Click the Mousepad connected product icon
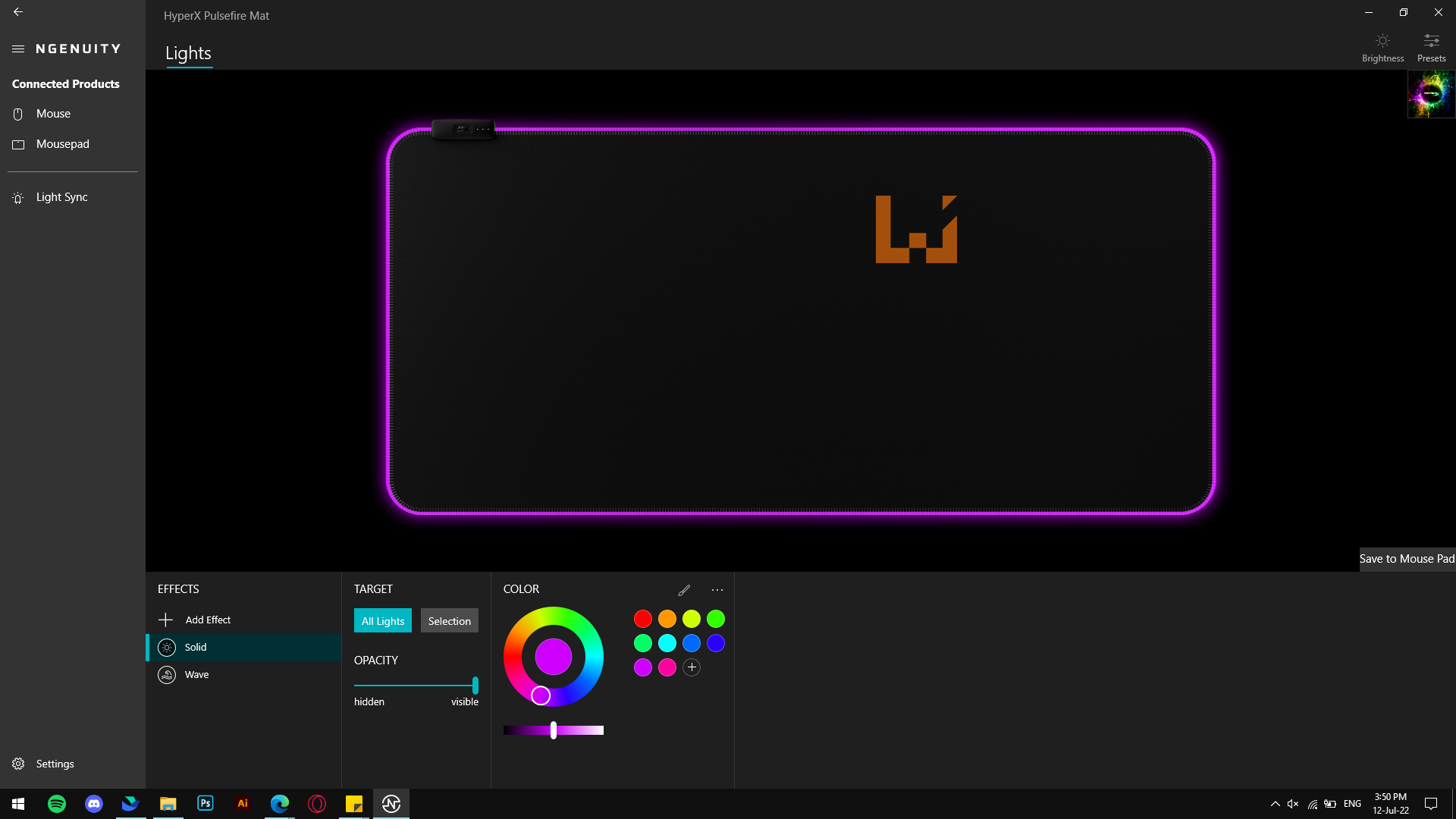Screen dimensions: 1456x819 click(x=18, y=144)
